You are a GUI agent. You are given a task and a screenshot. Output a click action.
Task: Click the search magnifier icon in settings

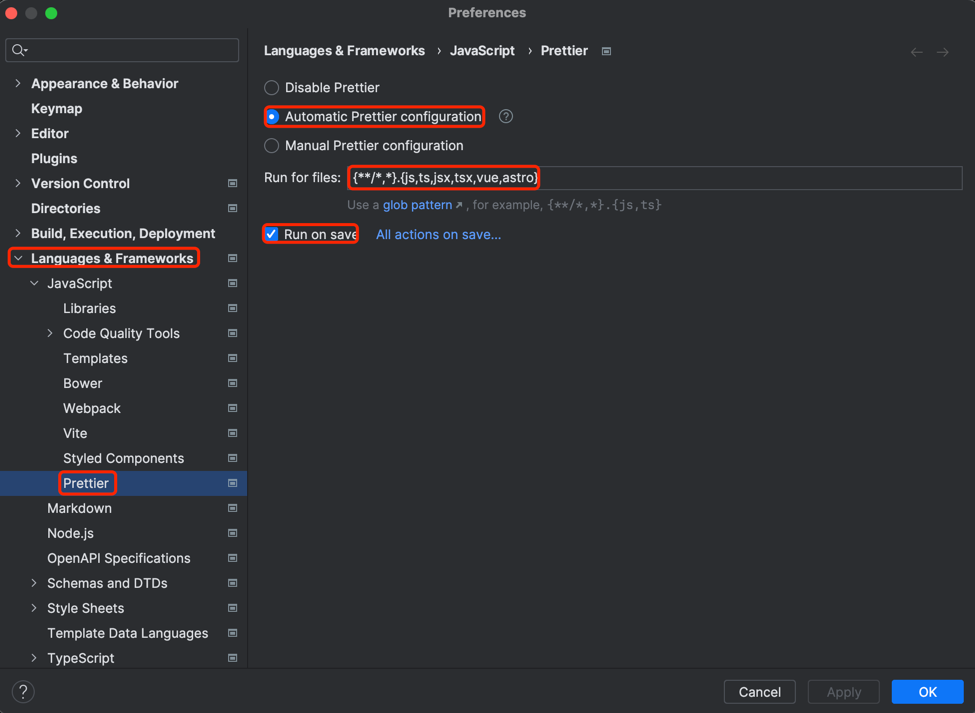click(x=18, y=50)
